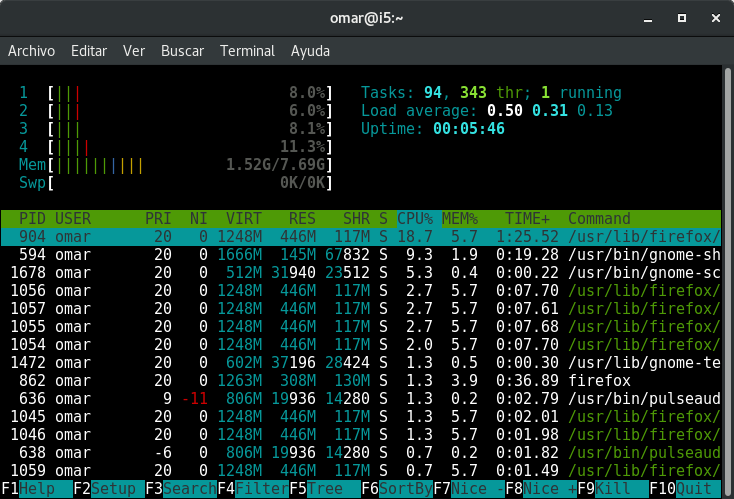Click the CPU 4 usage meter
The width and height of the screenshot is (734, 499).
coord(176,147)
